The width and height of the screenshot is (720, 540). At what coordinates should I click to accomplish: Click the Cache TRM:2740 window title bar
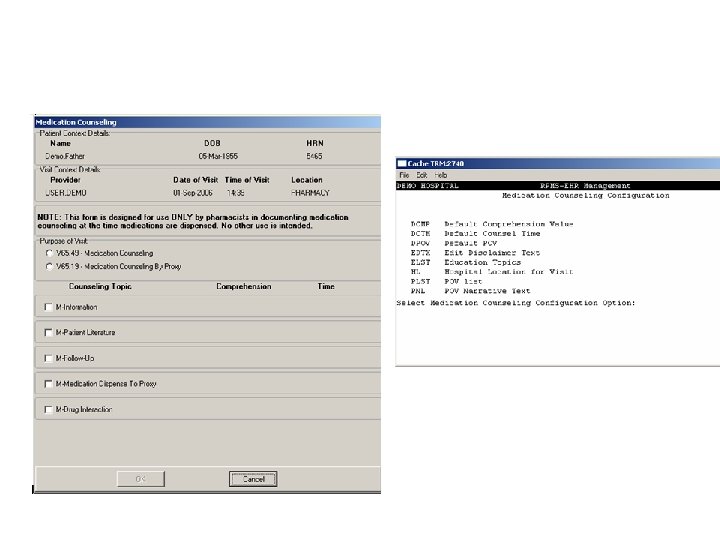point(558,163)
